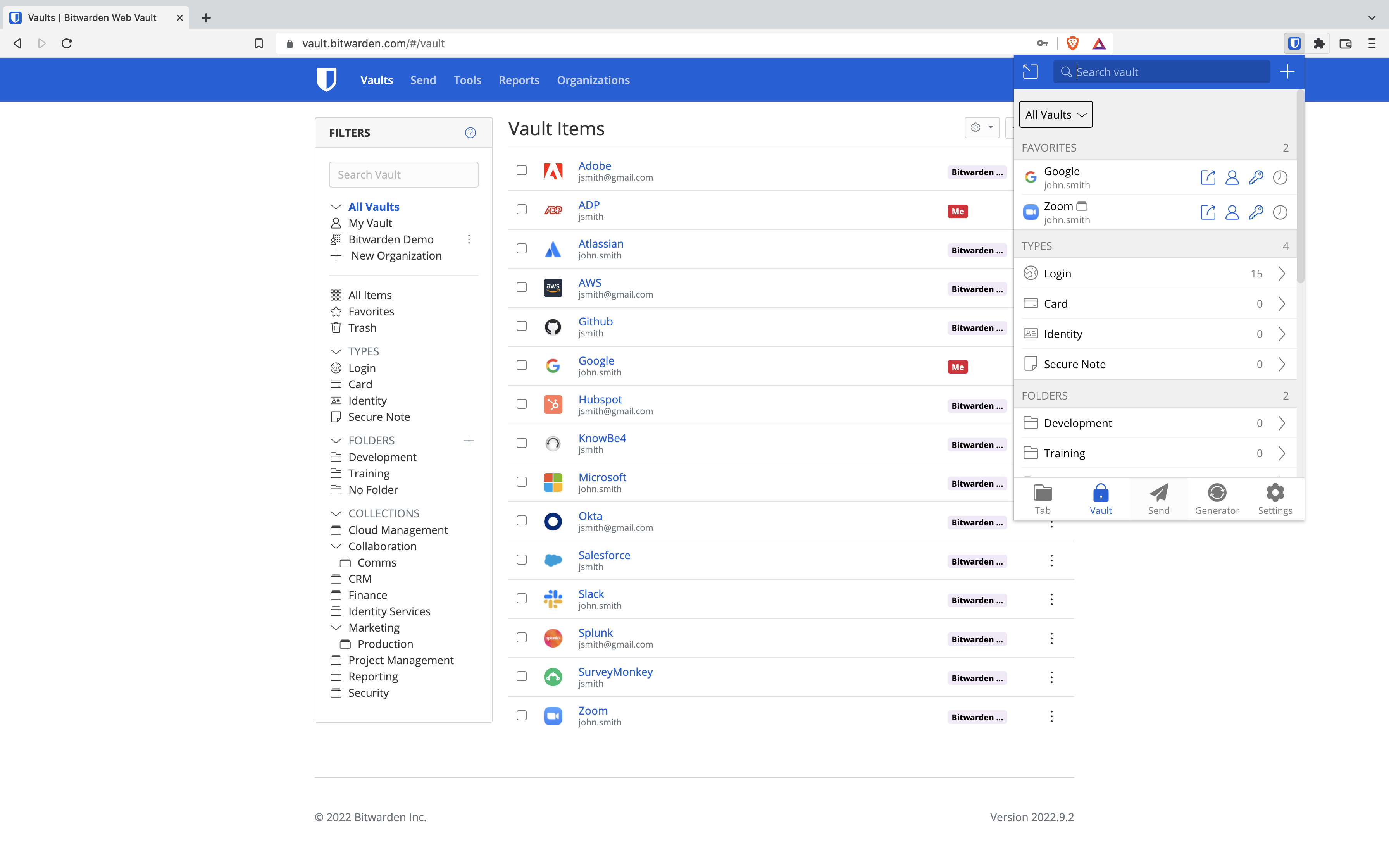The height and width of the screenshot is (868, 1389).
Task: Check the Adobe item checkbox
Action: point(521,170)
